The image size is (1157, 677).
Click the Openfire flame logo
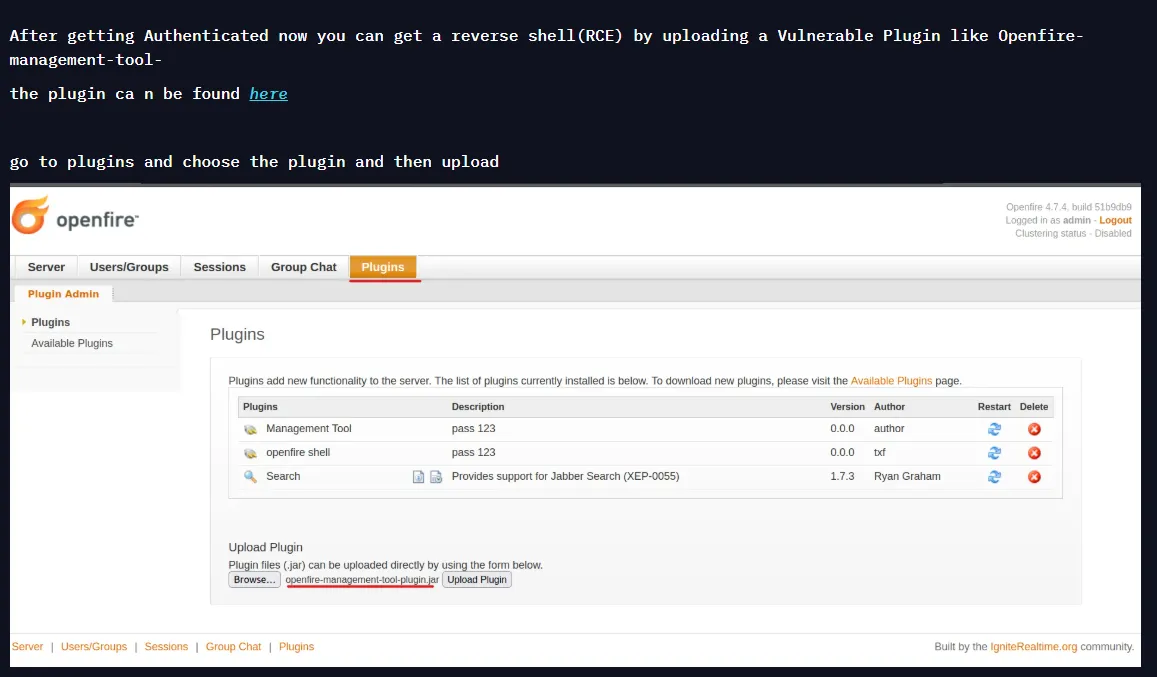point(30,215)
